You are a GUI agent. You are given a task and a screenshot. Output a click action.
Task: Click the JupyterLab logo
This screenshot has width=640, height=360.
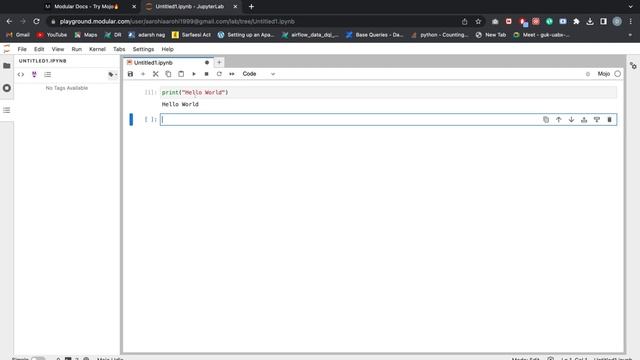click(x=7, y=49)
